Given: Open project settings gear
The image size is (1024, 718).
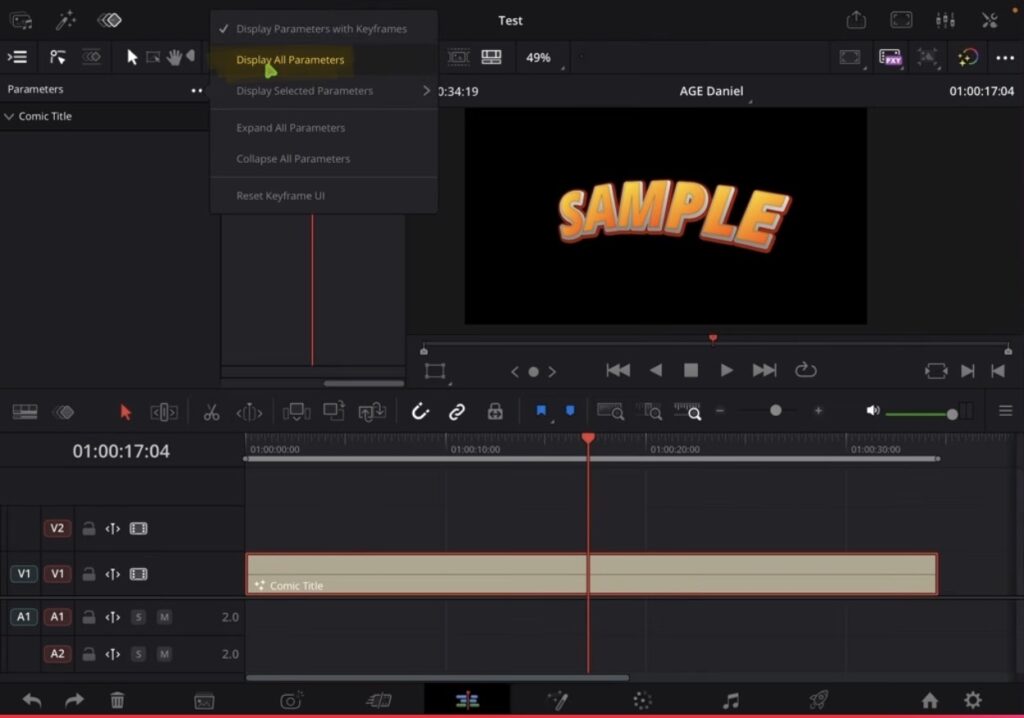Looking at the screenshot, I should coord(972,700).
